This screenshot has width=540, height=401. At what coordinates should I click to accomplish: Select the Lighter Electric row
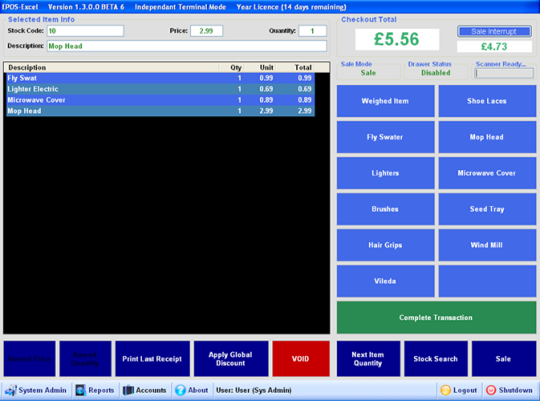[160, 89]
